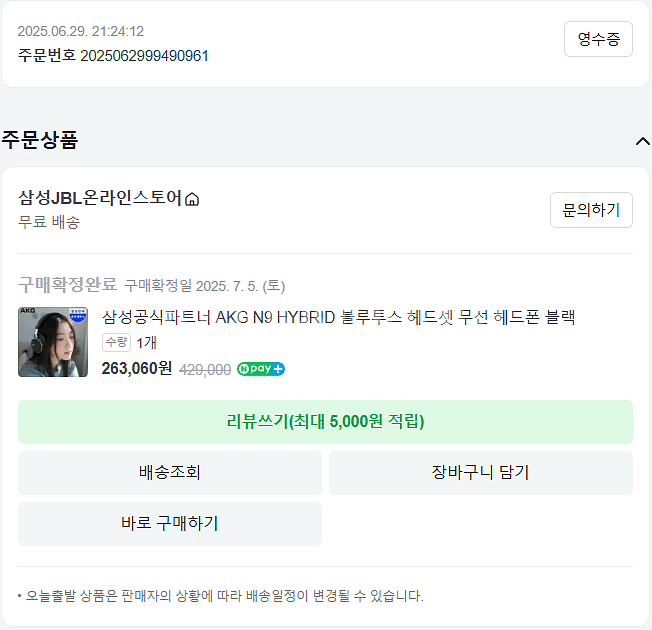Viewport: 652px width, 630px height.
Task: Click the store home icon beside 삼성JBL온라인스토어
Action: tap(192, 199)
